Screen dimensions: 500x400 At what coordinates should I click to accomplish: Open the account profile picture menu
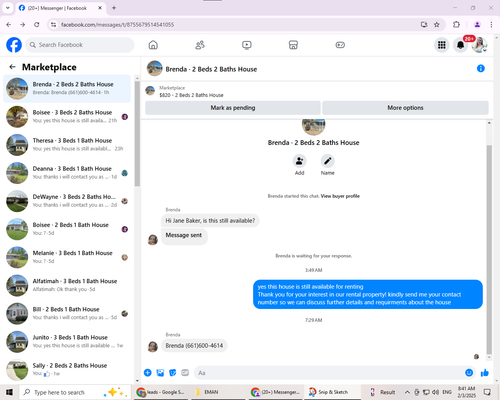point(479,45)
